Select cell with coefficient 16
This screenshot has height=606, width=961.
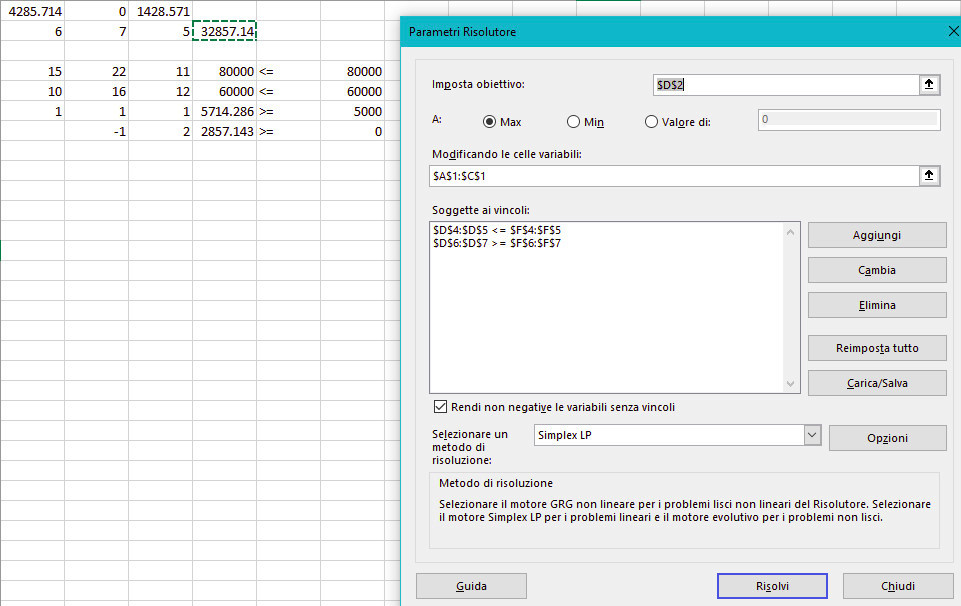point(97,91)
